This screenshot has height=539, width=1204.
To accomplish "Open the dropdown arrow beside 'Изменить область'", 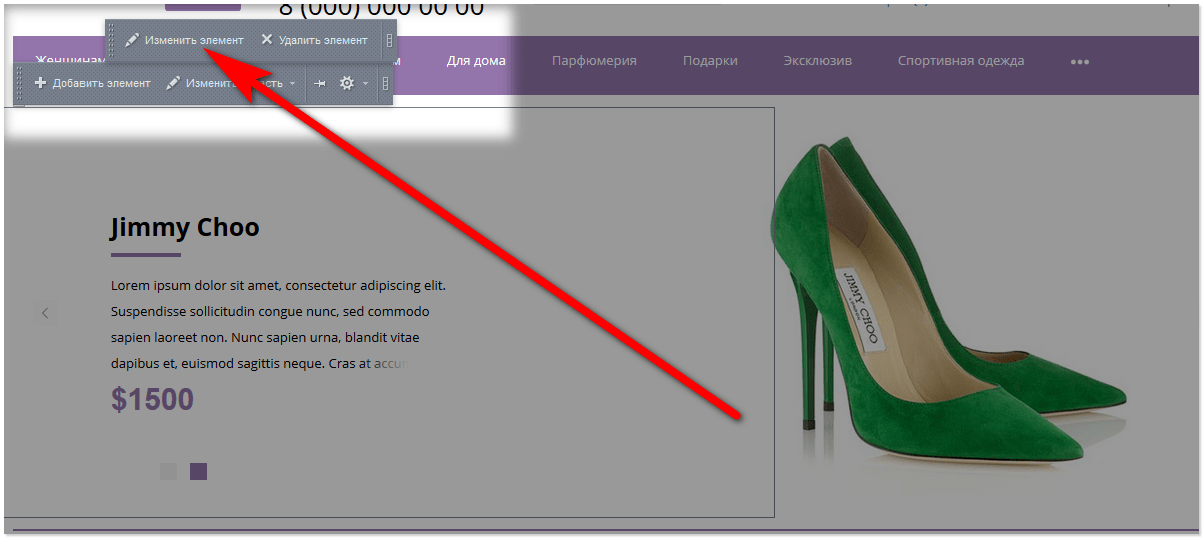I will [292, 84].
